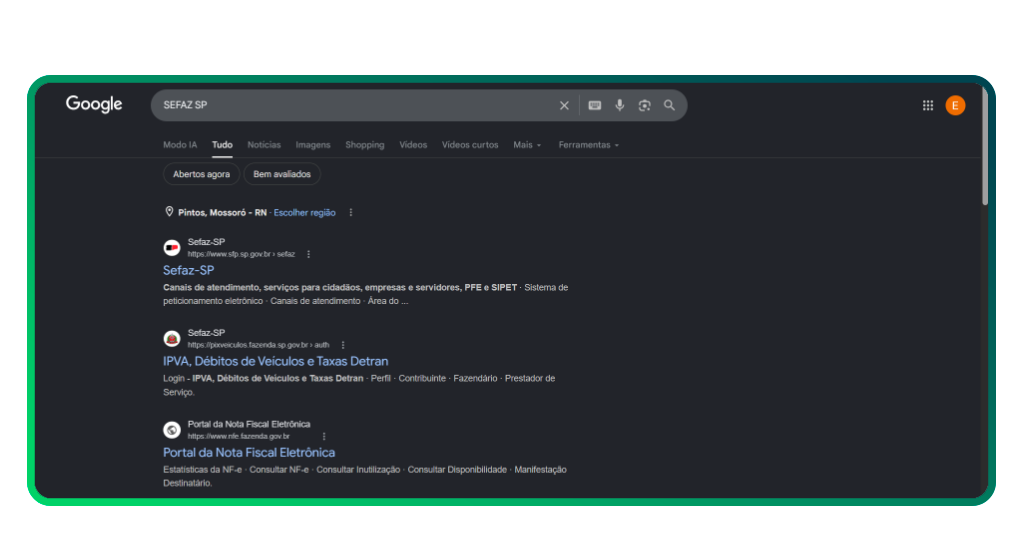
Task: Click the pixveiculos.fazenda.sp.gov.br › auth URL
Action: click(259, 345)
